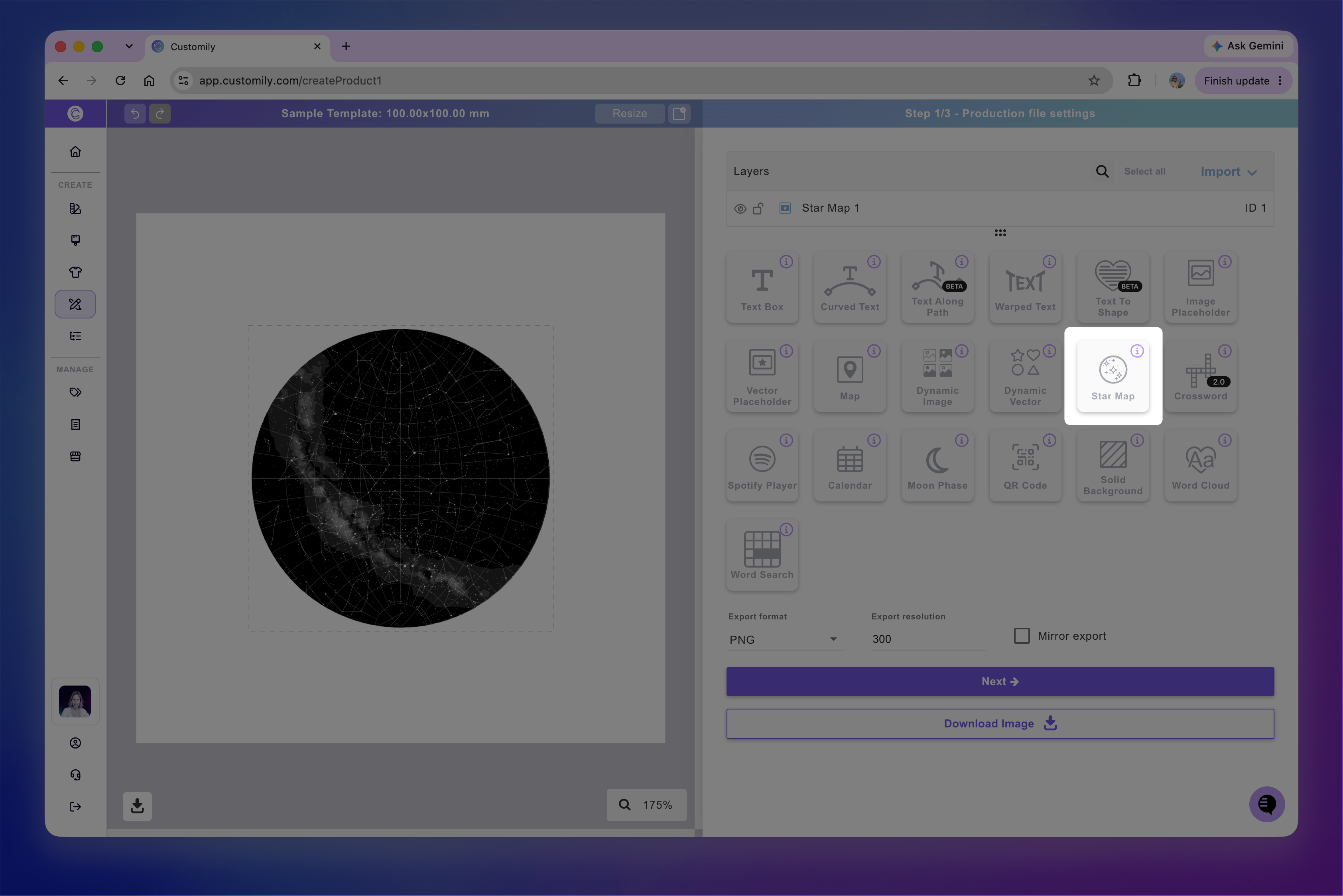Reload the page

point(120,81)
